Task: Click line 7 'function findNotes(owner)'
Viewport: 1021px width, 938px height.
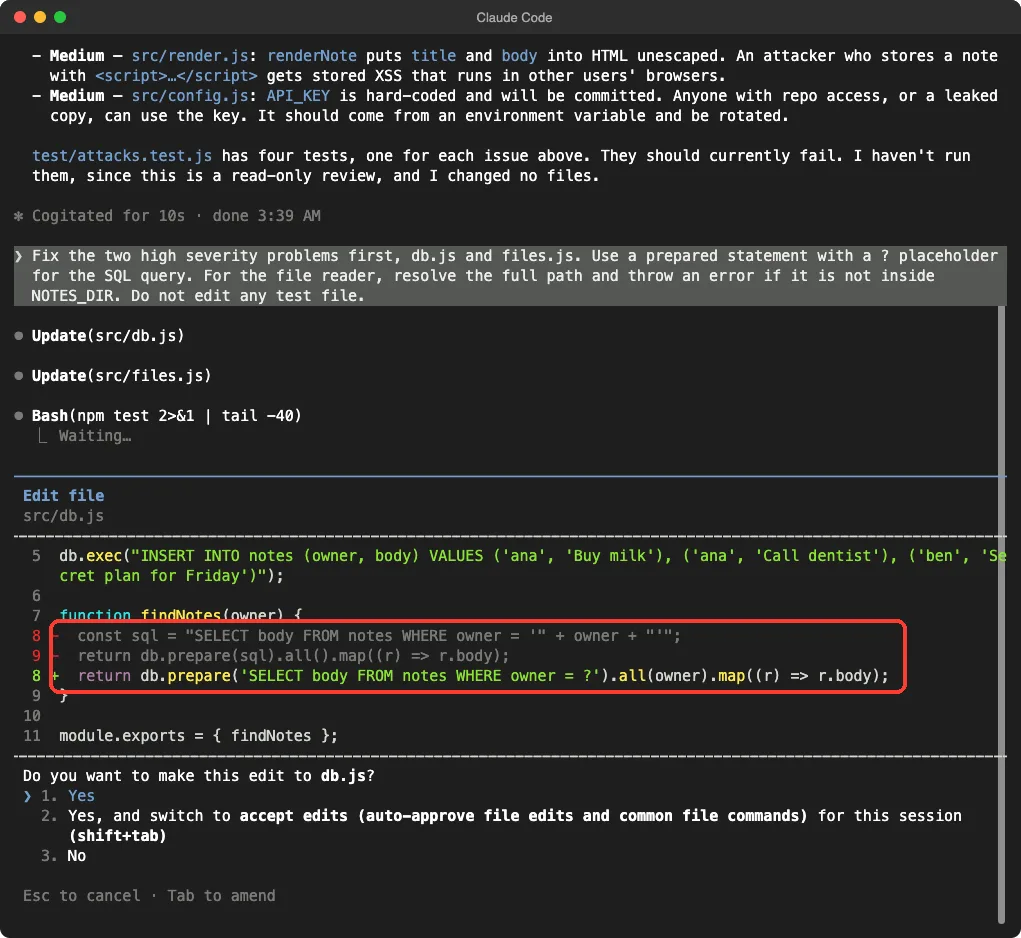Action: [180, 614]
